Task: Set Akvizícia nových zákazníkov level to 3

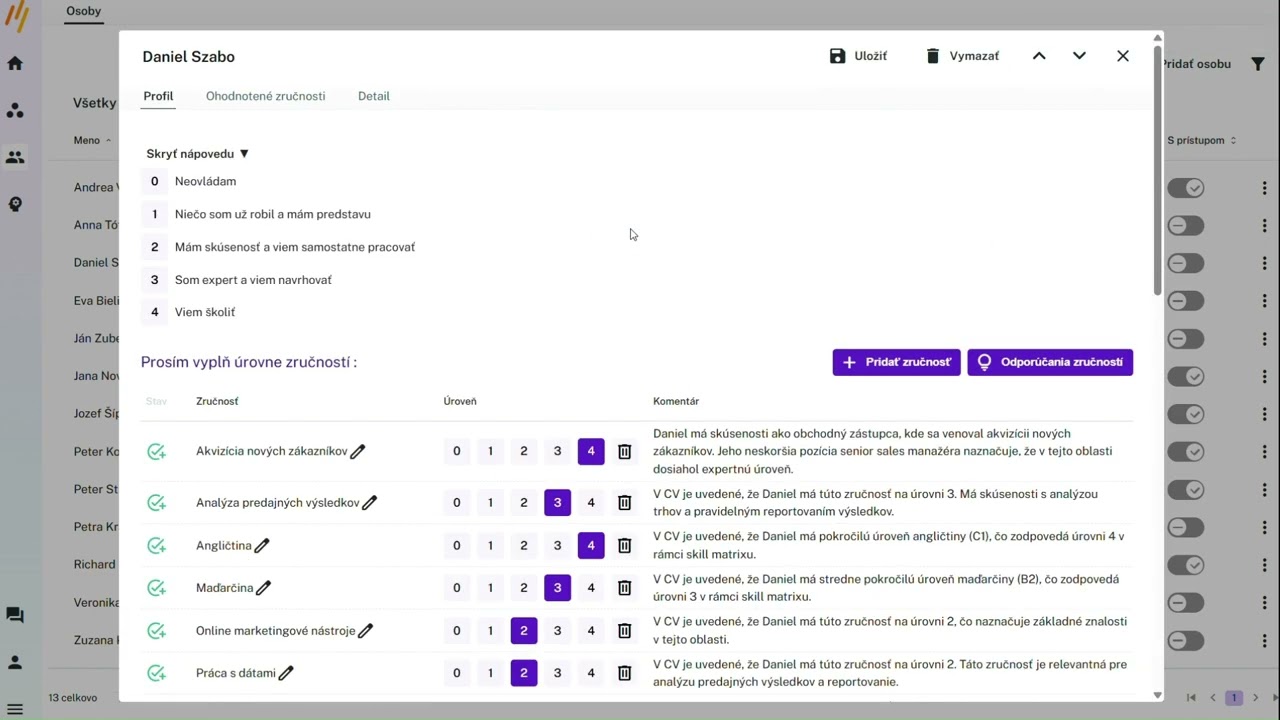Action: click(x=557, y=451)
